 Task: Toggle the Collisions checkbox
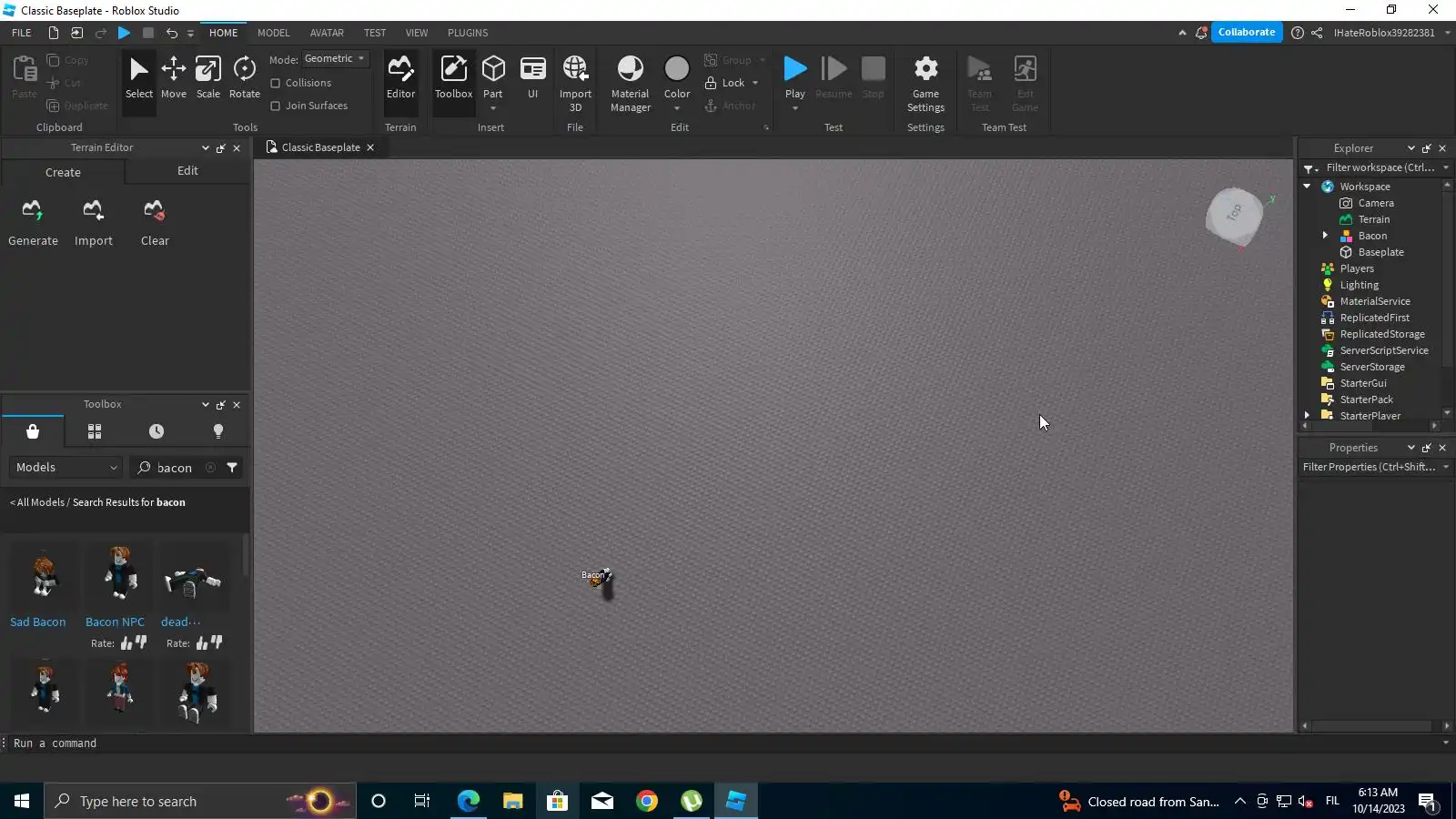(275, 83)
